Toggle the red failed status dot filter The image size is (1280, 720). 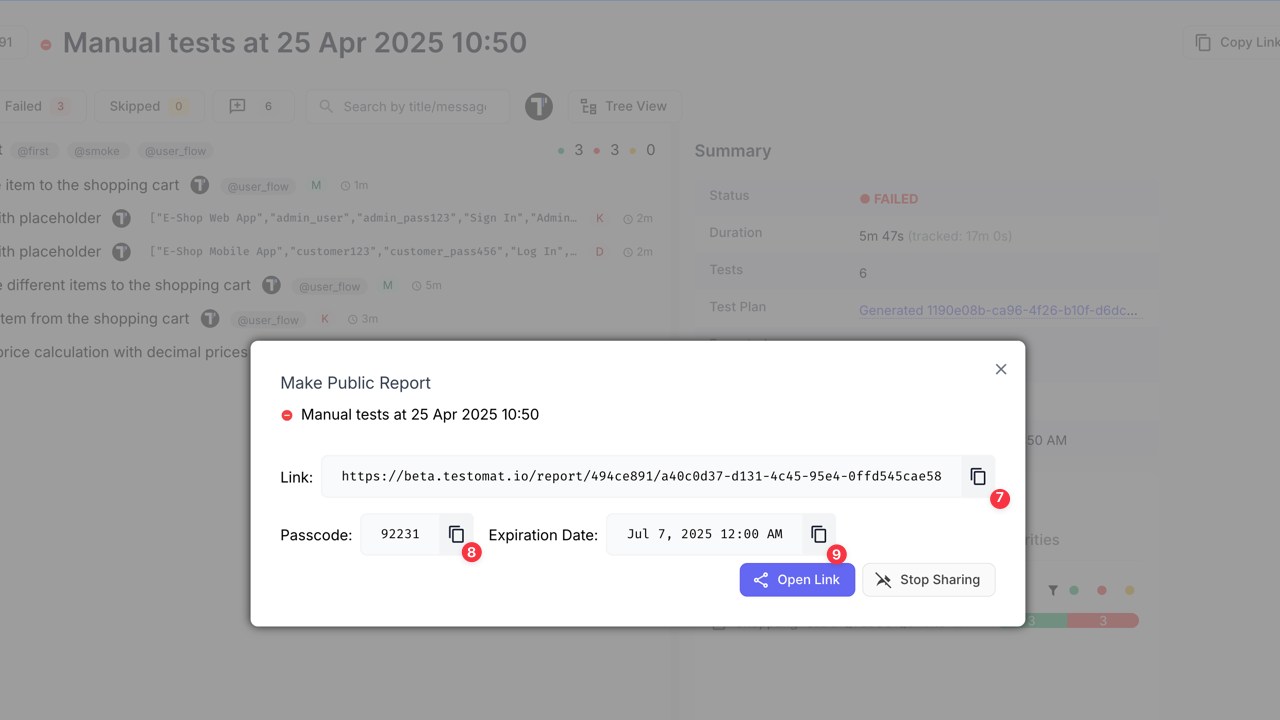point(1102,591)
